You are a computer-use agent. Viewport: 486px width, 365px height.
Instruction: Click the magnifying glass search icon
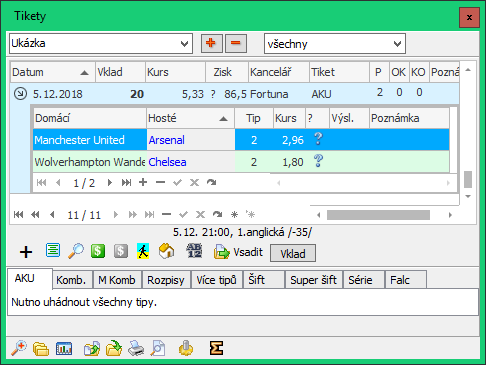(76, 251)
